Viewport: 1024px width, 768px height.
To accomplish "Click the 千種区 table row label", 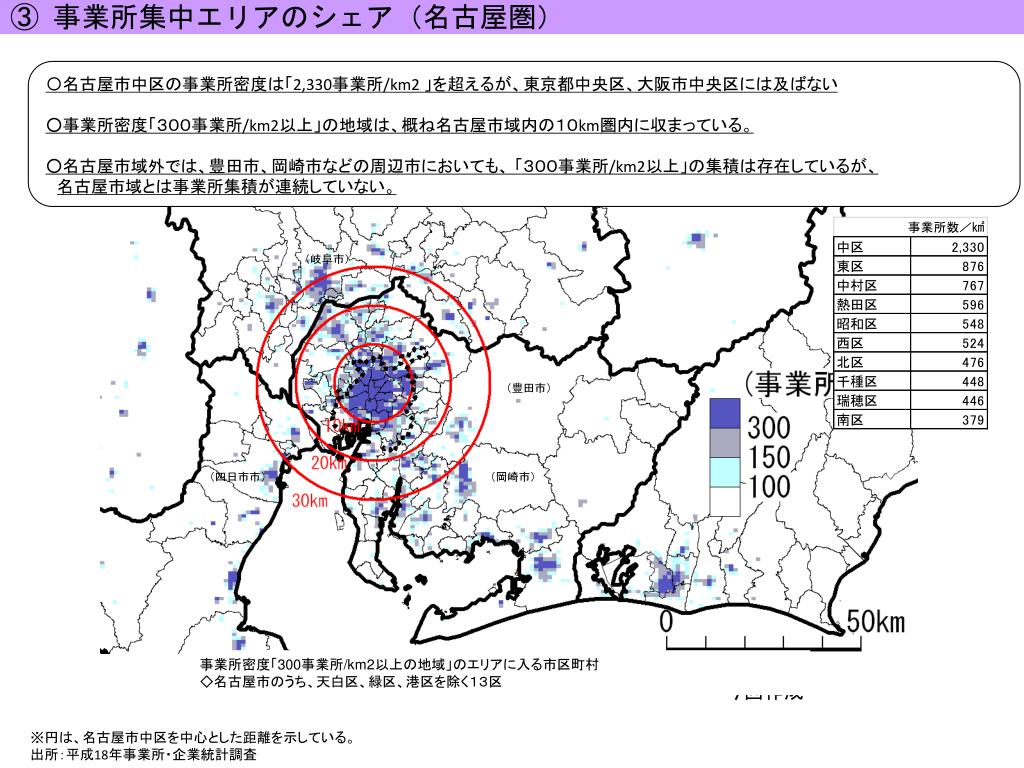I will point(857,381).
